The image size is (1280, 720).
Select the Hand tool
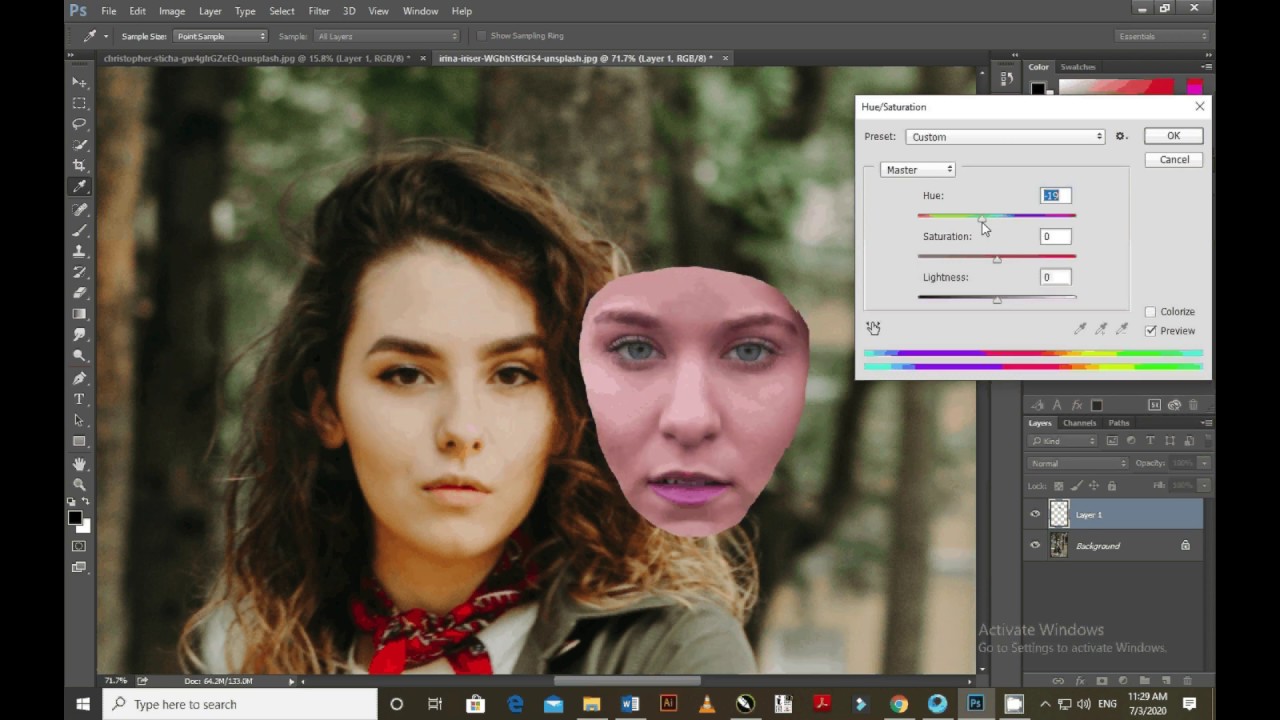tap(79, 464)
